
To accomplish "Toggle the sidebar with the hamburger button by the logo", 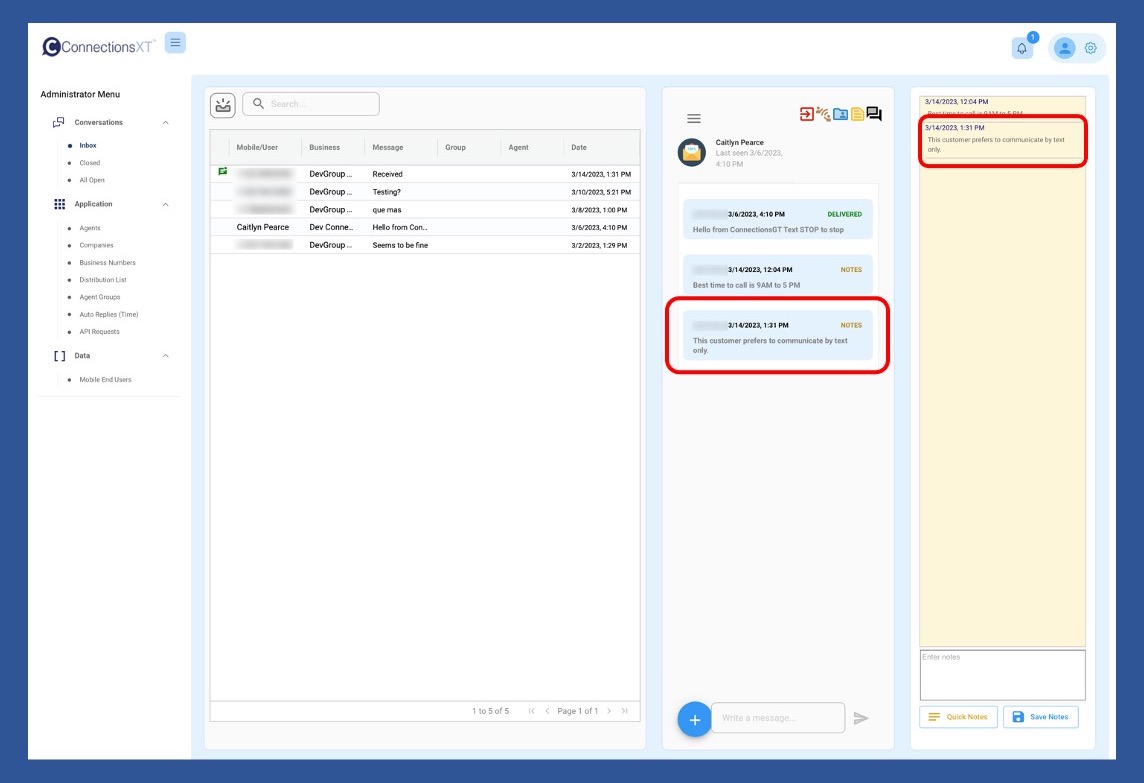I will point(175,42).
